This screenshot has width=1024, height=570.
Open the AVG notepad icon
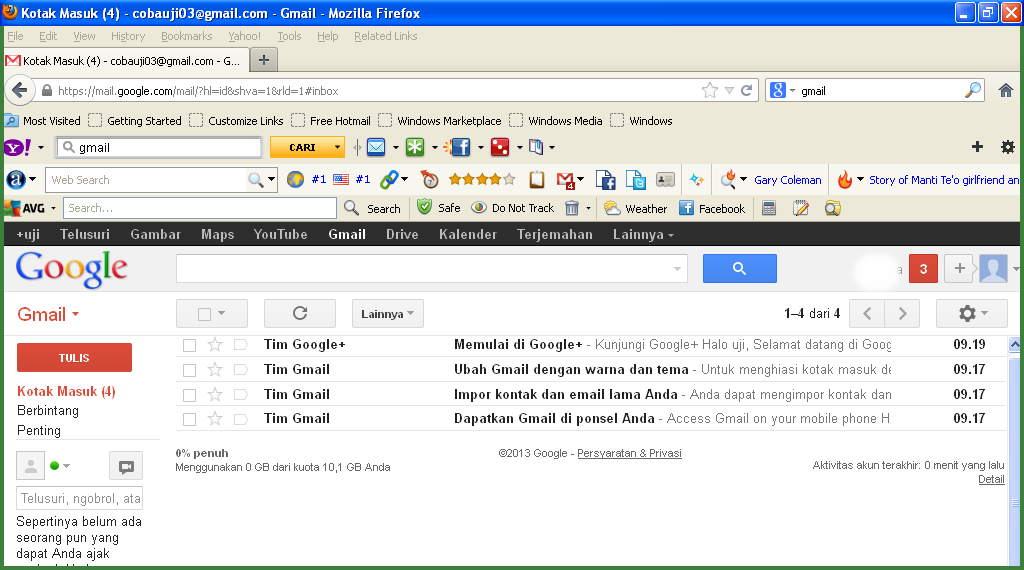click(801, 208)
